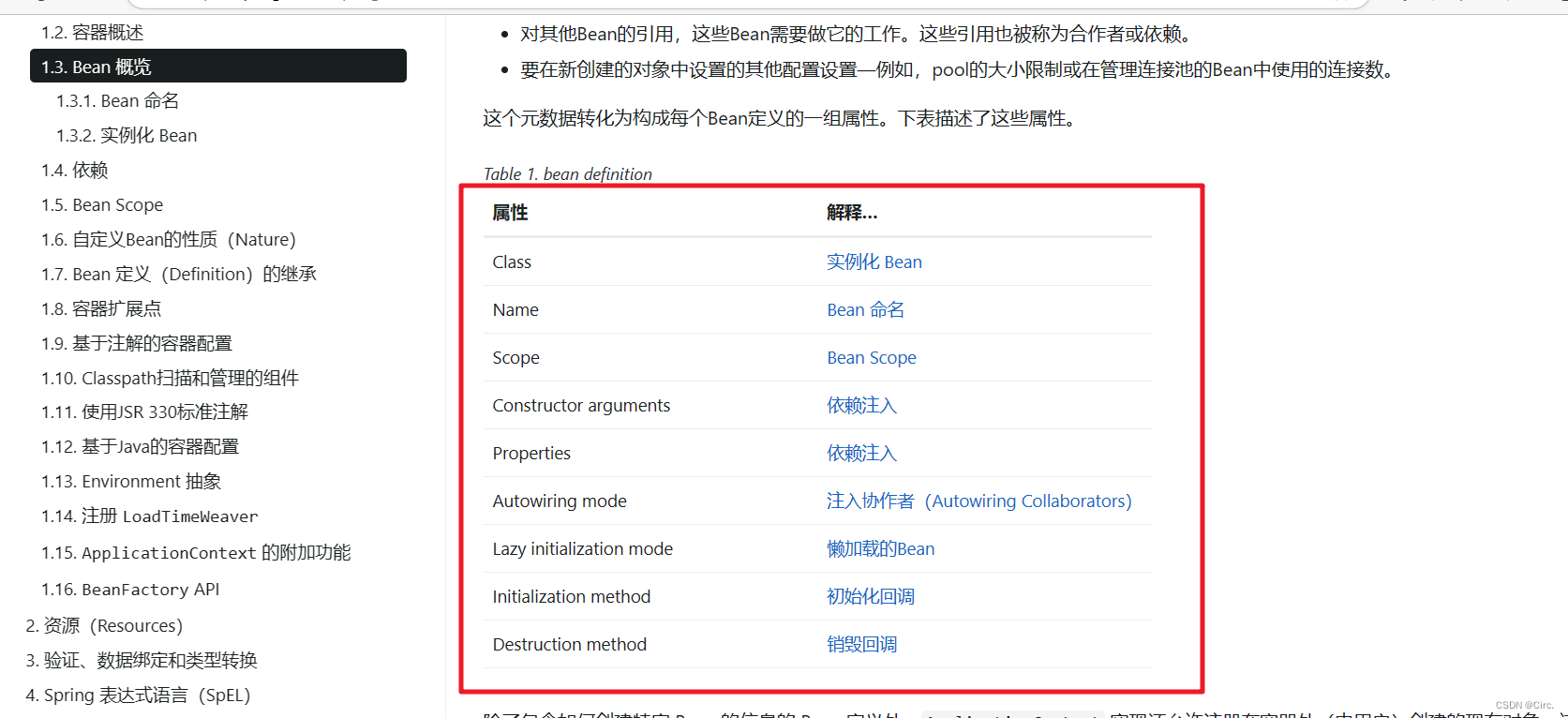The height and width of the screenshot is (718, 1568).
Task: Open 1.12. 基于Java的容器配置
Action: pyautogui.click(x=141, y=447)
